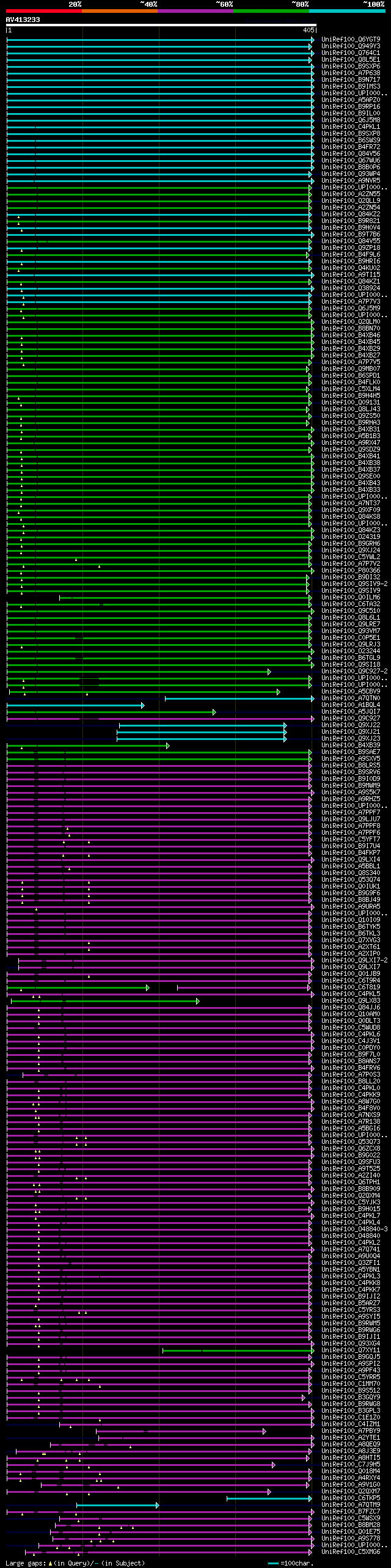Click the green alignment bar of UniRef100_B4XB39
The image size is (391, 1568).
[x=88, y=746]
